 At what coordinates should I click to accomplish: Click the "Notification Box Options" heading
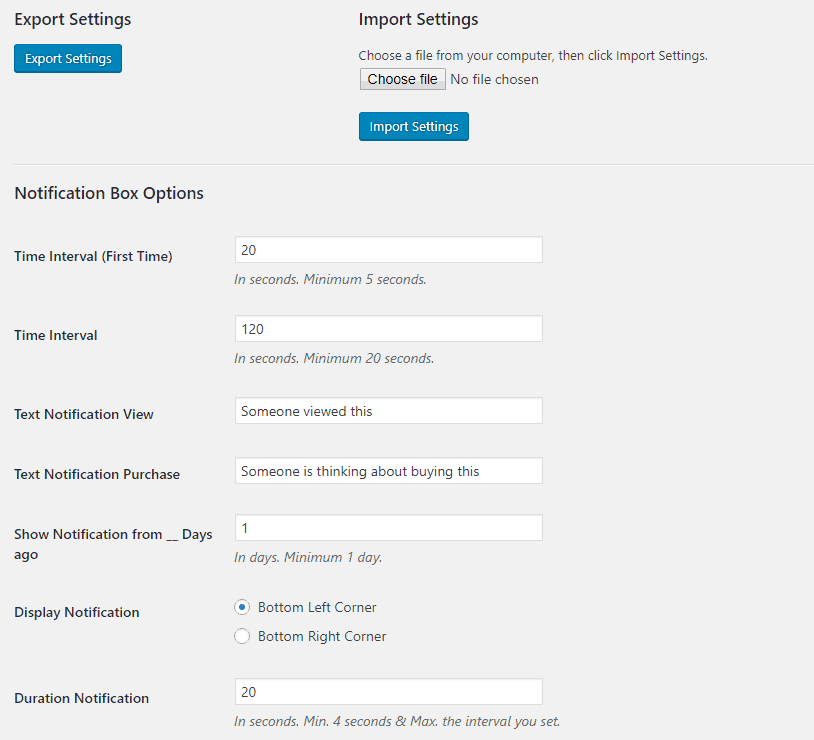coord(109,193)
